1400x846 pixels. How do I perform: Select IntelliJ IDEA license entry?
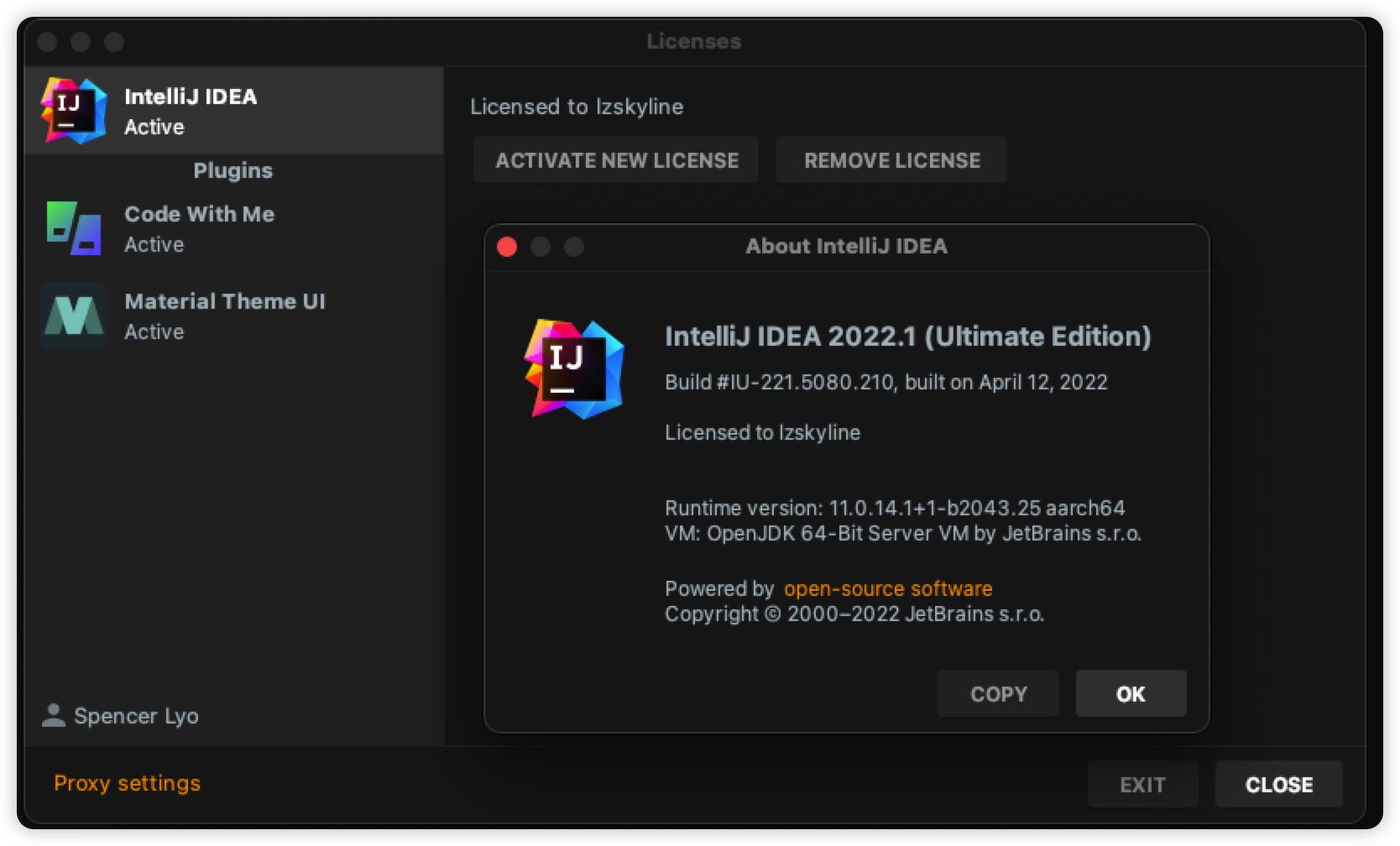(x=234, y=111)
